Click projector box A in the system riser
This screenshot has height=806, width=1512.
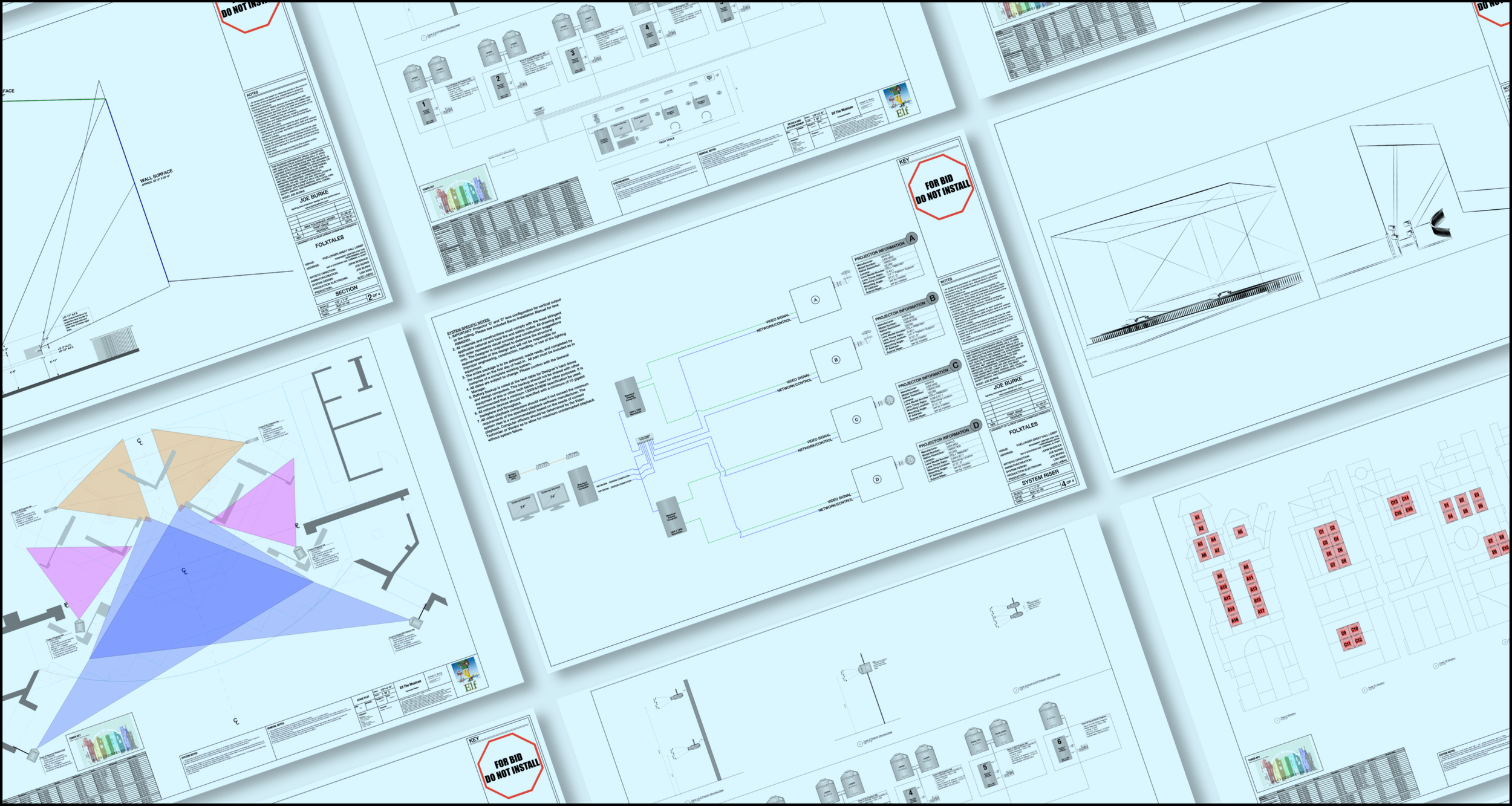815,300
